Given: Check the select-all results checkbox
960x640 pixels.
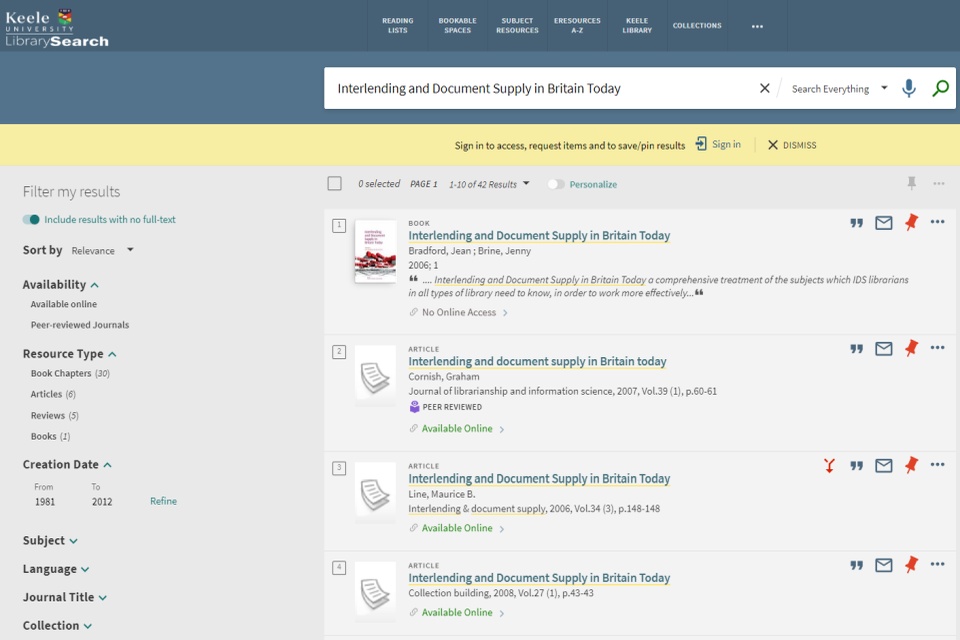Looking at the screenshot, I should click(x=335, y=184).
